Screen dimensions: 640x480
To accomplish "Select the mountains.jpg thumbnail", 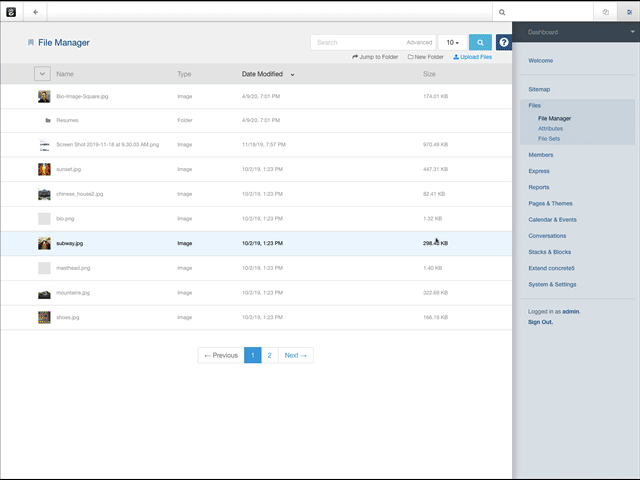I will tap(44, 293).
